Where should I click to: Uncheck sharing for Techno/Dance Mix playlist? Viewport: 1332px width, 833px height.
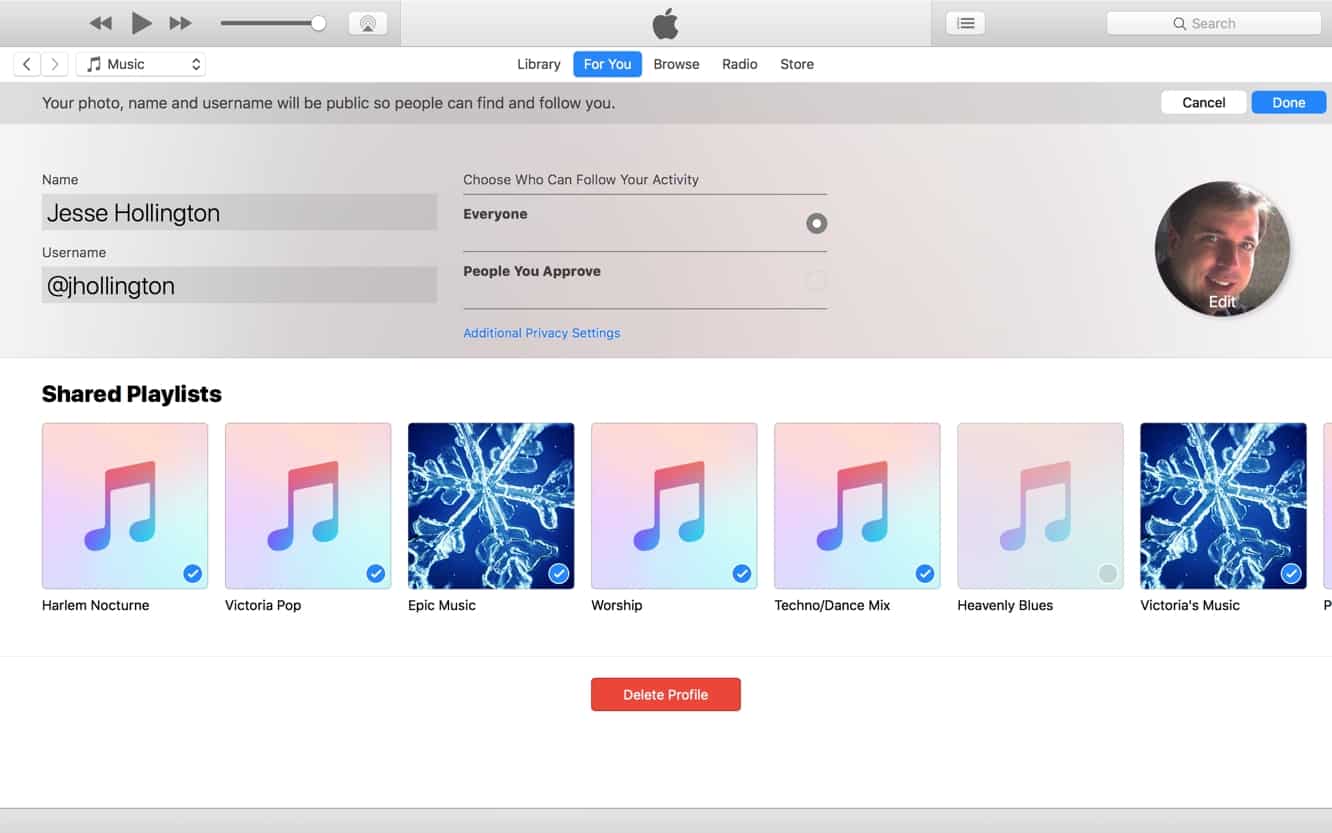924,573
